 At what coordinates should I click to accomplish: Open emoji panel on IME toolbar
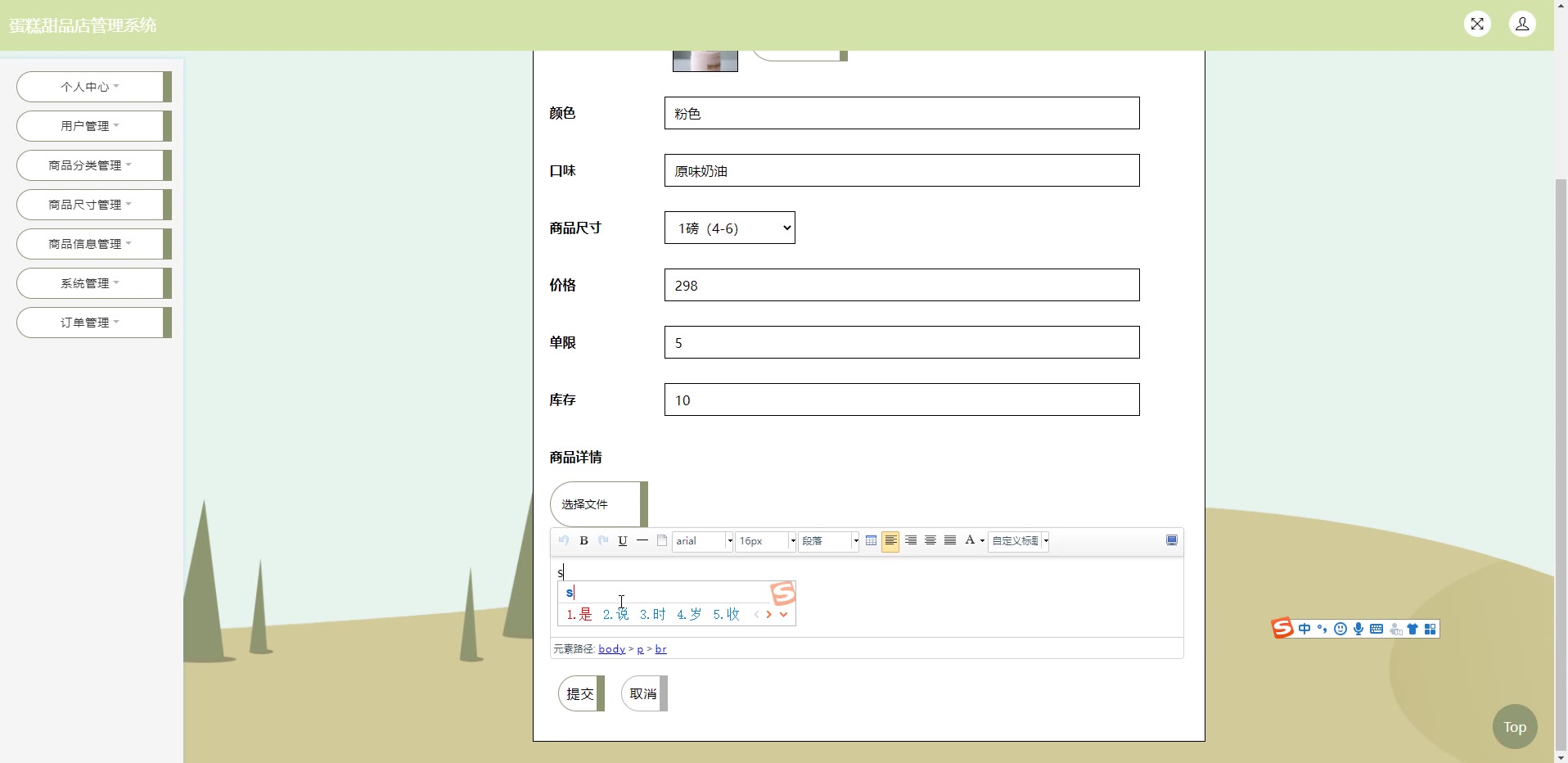coord(1340,629)
